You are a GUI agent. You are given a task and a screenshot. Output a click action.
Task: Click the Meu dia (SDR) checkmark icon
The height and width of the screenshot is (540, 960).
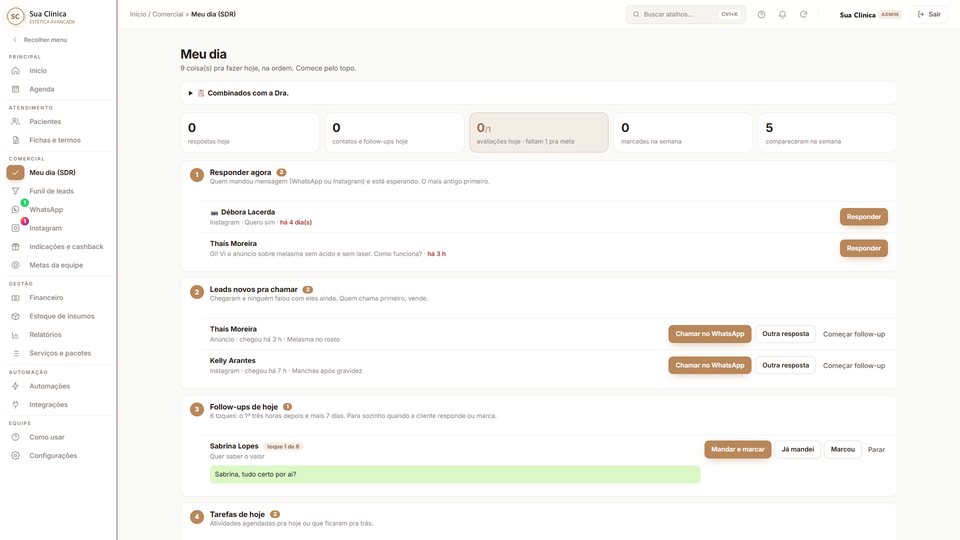[15, 173]
